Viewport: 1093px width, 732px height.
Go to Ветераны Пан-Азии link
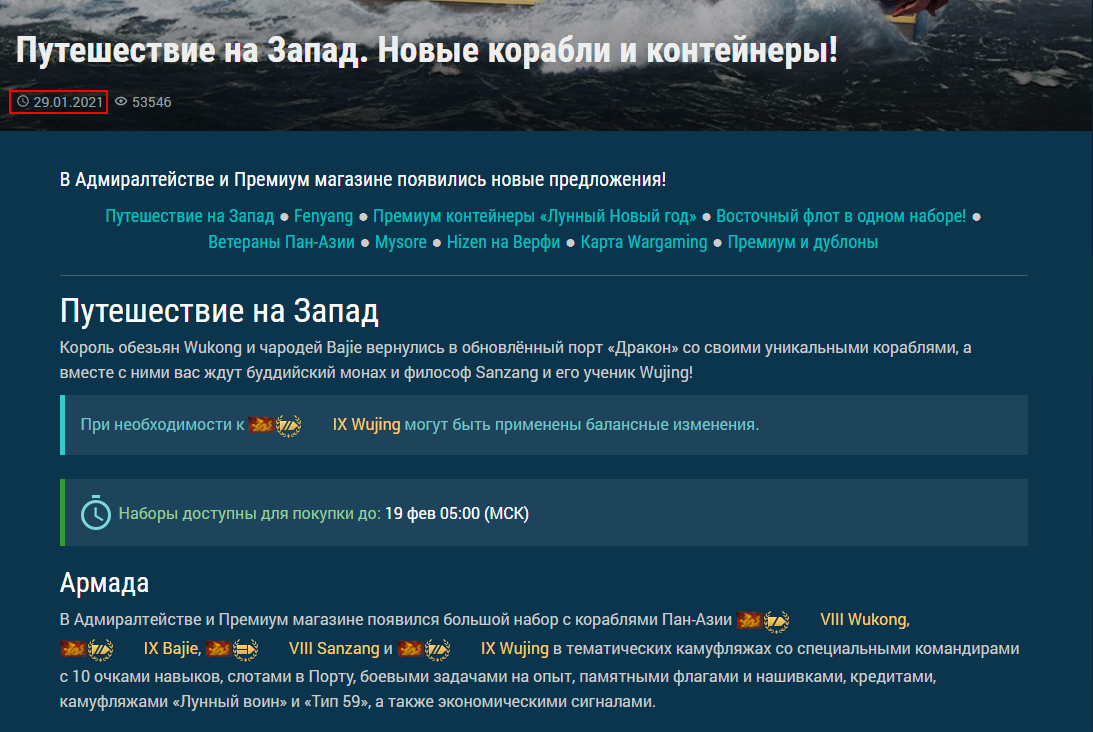click(281, 242)
